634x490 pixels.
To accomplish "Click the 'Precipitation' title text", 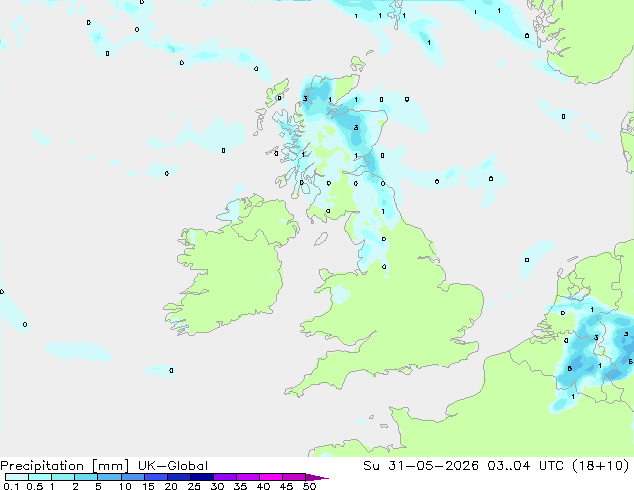I will 42,466.
